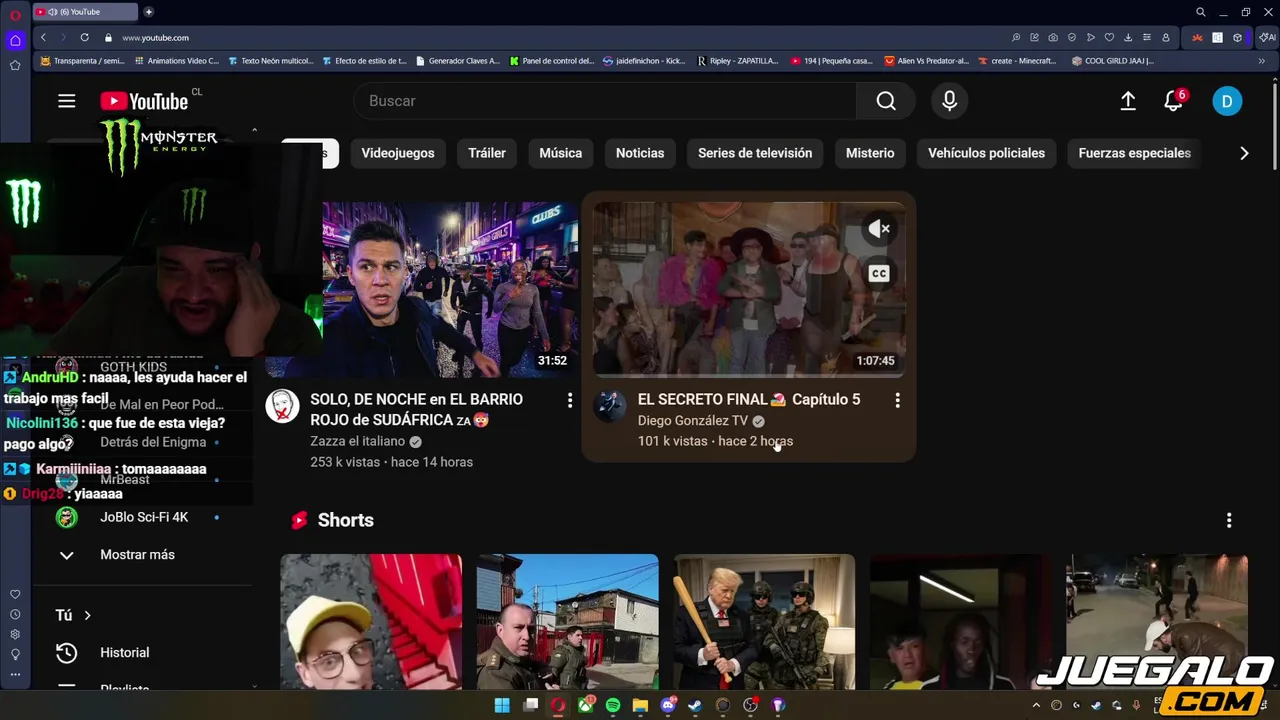Screen dimensions: 1280x720
Task: Open the upload video icon
Action: 1128,101
